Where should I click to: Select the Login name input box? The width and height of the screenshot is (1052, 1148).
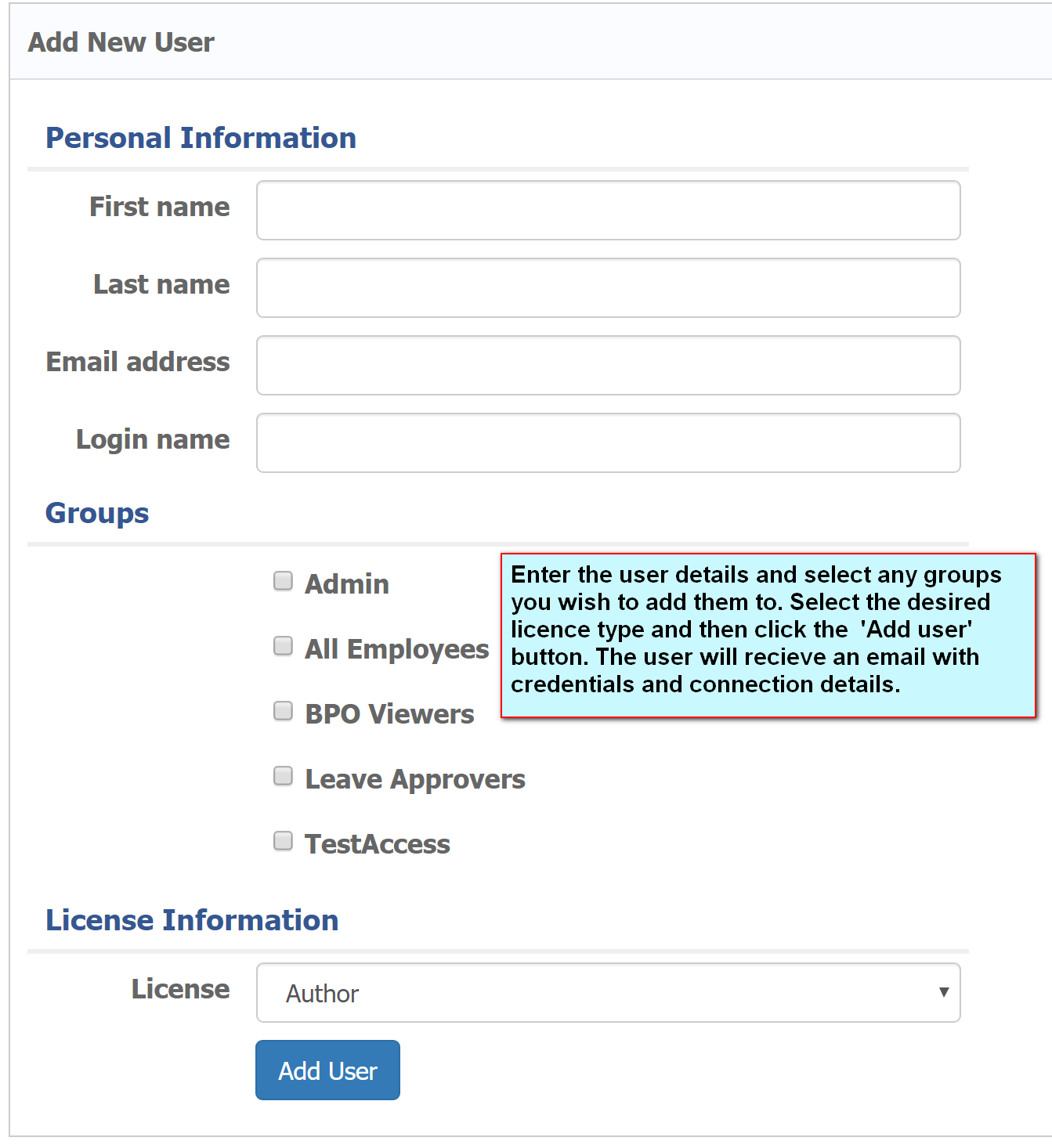click(x=608, y=442)
